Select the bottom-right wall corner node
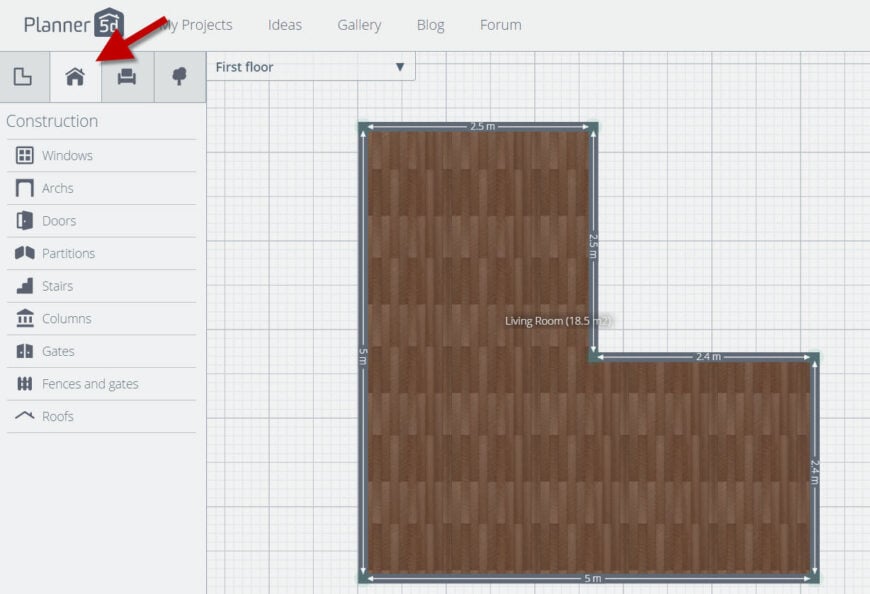870x594 pixels. 815,578
